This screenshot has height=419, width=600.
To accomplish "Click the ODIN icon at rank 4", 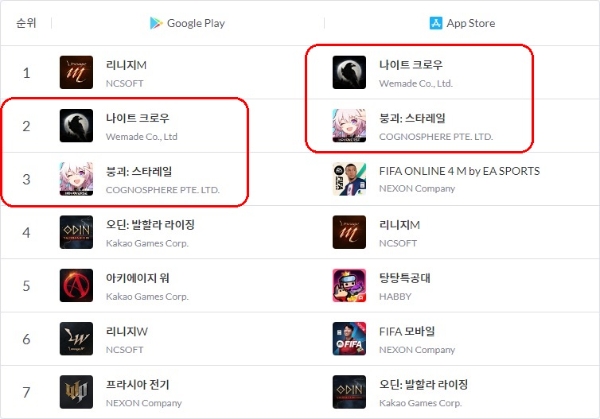I will (x=76, y=232).
